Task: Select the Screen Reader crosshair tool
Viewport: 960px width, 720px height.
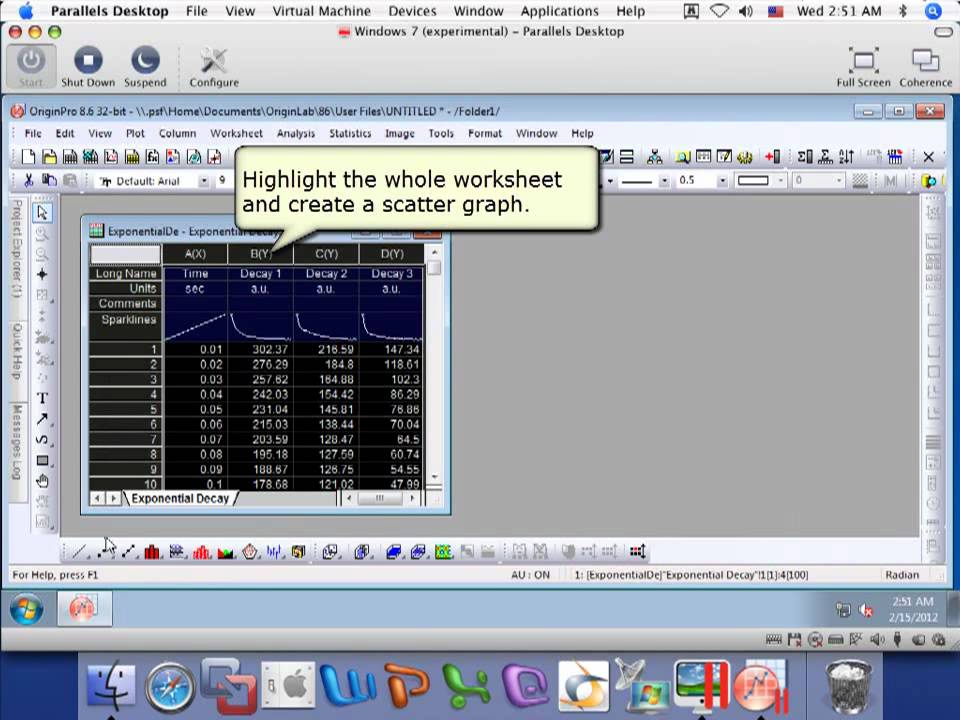Action: pos(42,274)
